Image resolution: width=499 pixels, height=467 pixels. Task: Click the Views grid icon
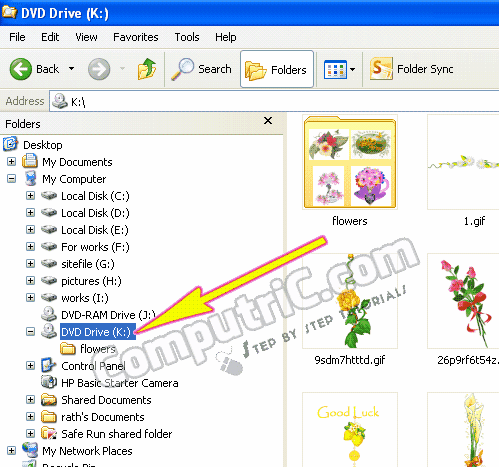click(x=335, y=69)
